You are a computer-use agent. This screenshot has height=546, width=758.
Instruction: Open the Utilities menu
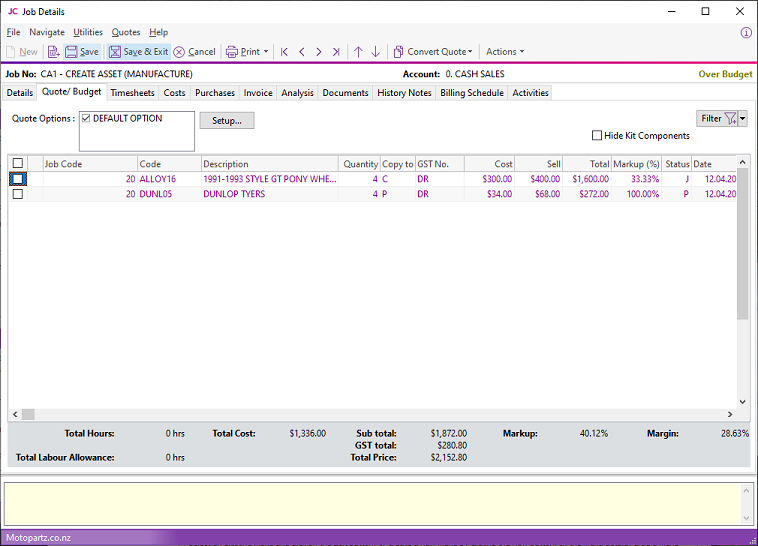pyautogui.click(x=88, y=32)
